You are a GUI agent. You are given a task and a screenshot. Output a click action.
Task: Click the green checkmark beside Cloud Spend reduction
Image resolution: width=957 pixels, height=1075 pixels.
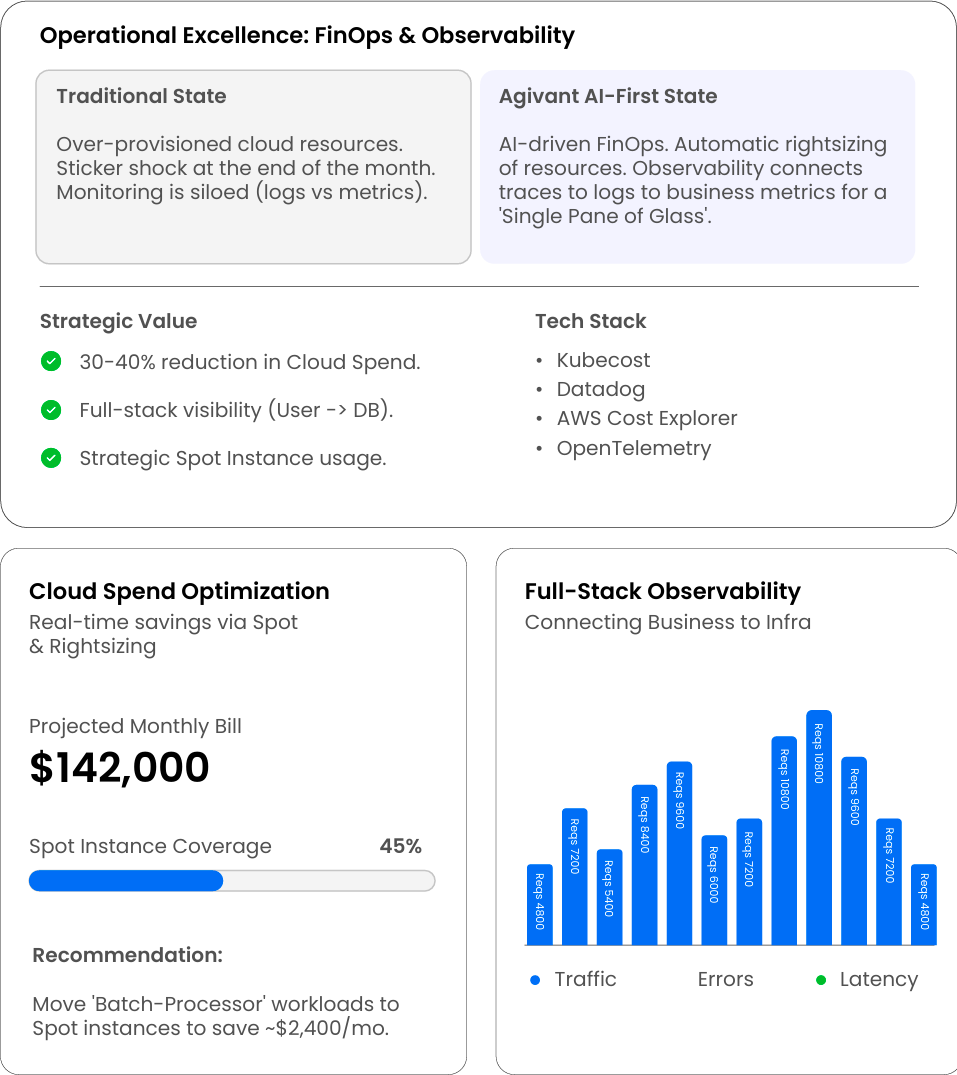(51, 362)
